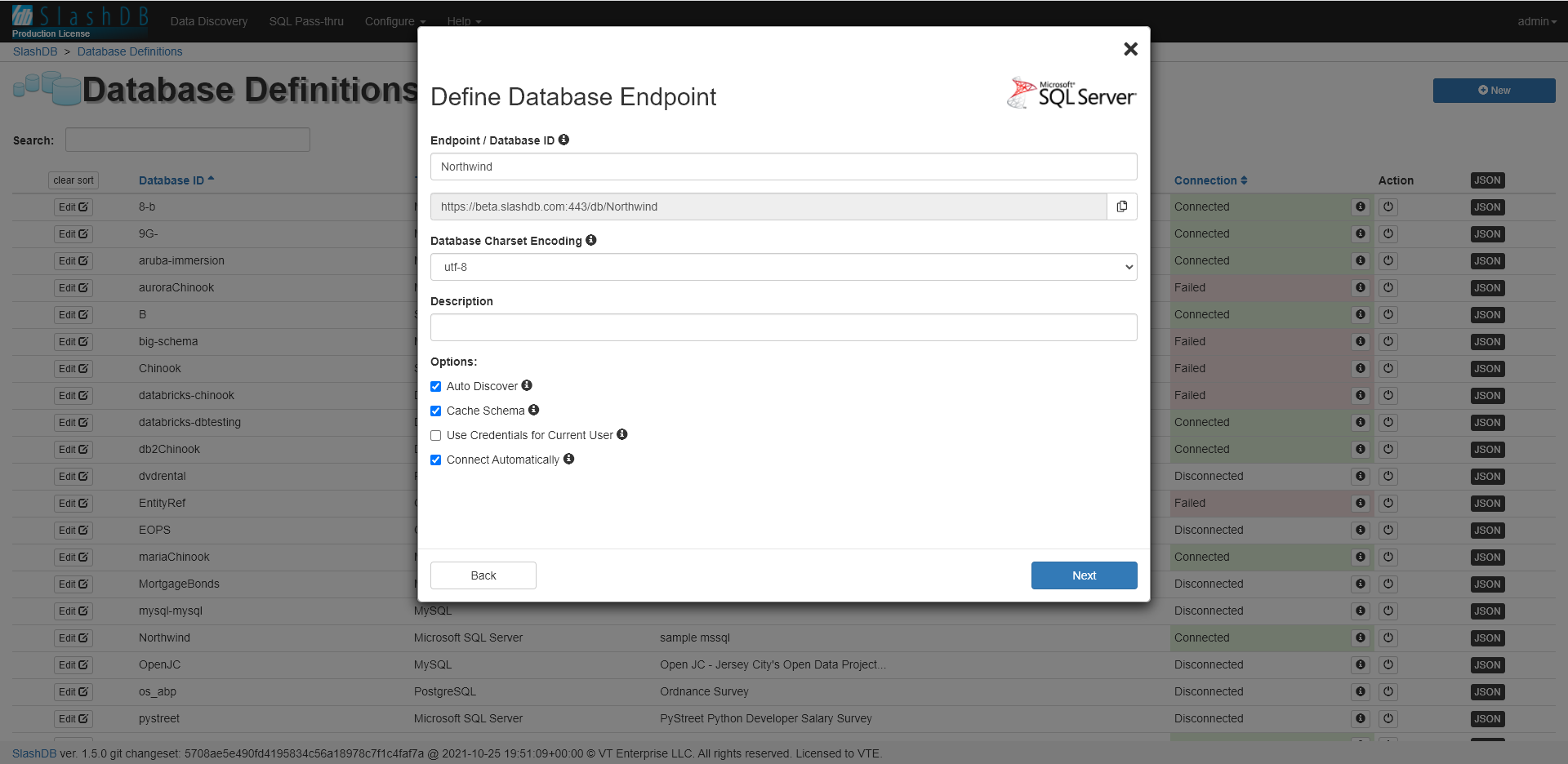The height and width of the screenshot is (764, 1568).
Task: Show connection info for EntityRef row
Action: coord(1361,503)
